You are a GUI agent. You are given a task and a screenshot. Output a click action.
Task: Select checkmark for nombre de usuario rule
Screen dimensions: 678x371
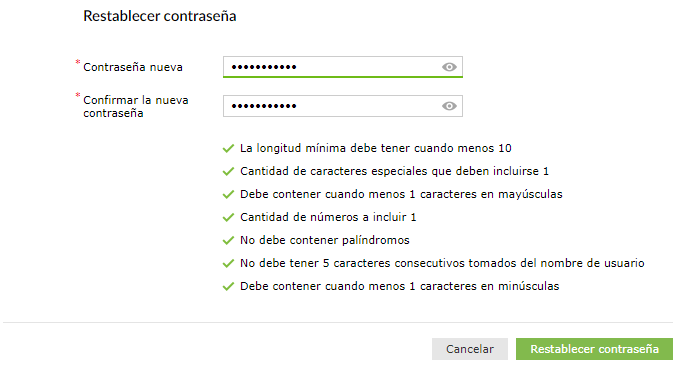228,263
